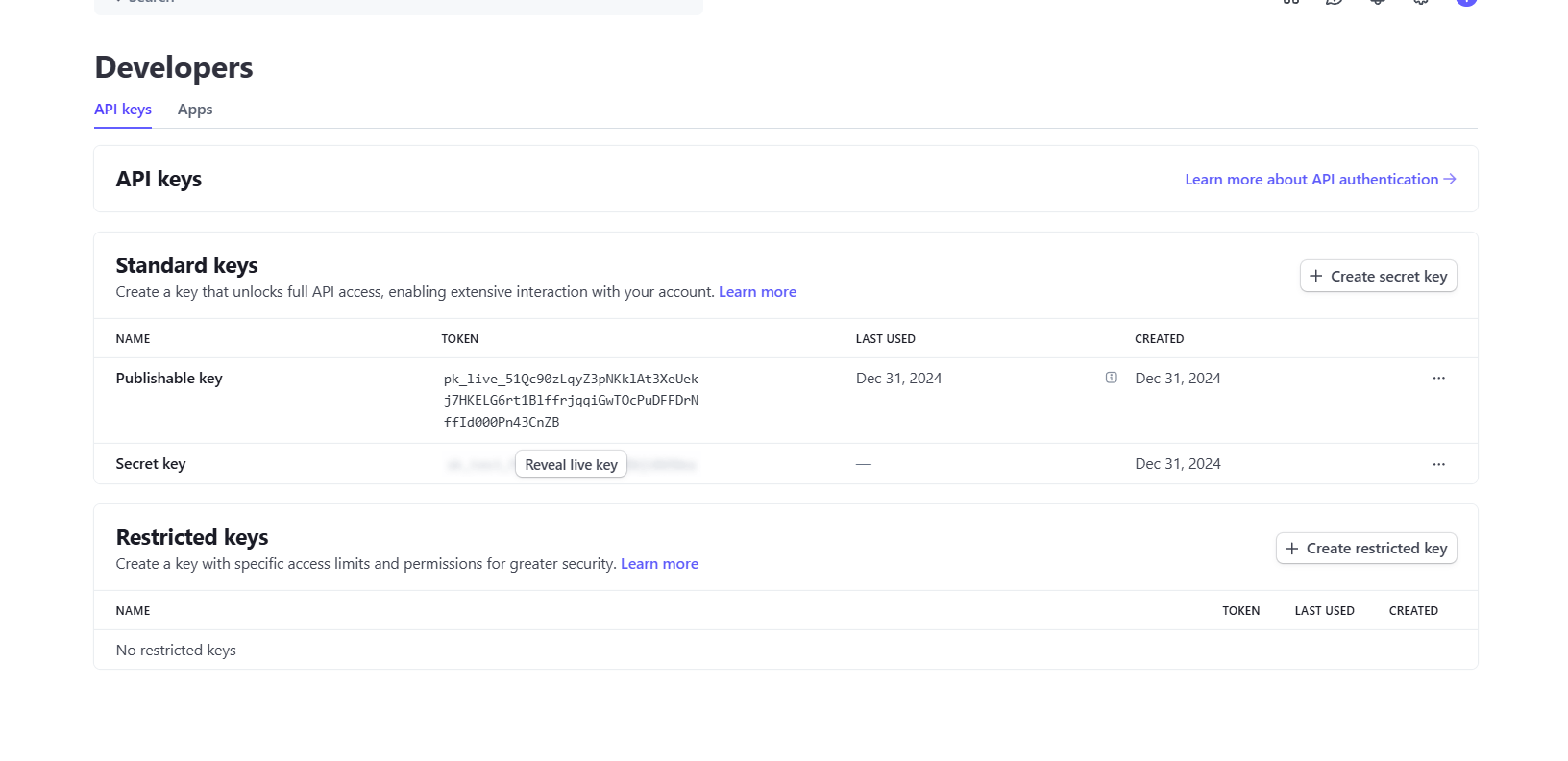Click TOKEN column header in Standard keys
Screen dimensions: 1568x761
click(459, 339)
